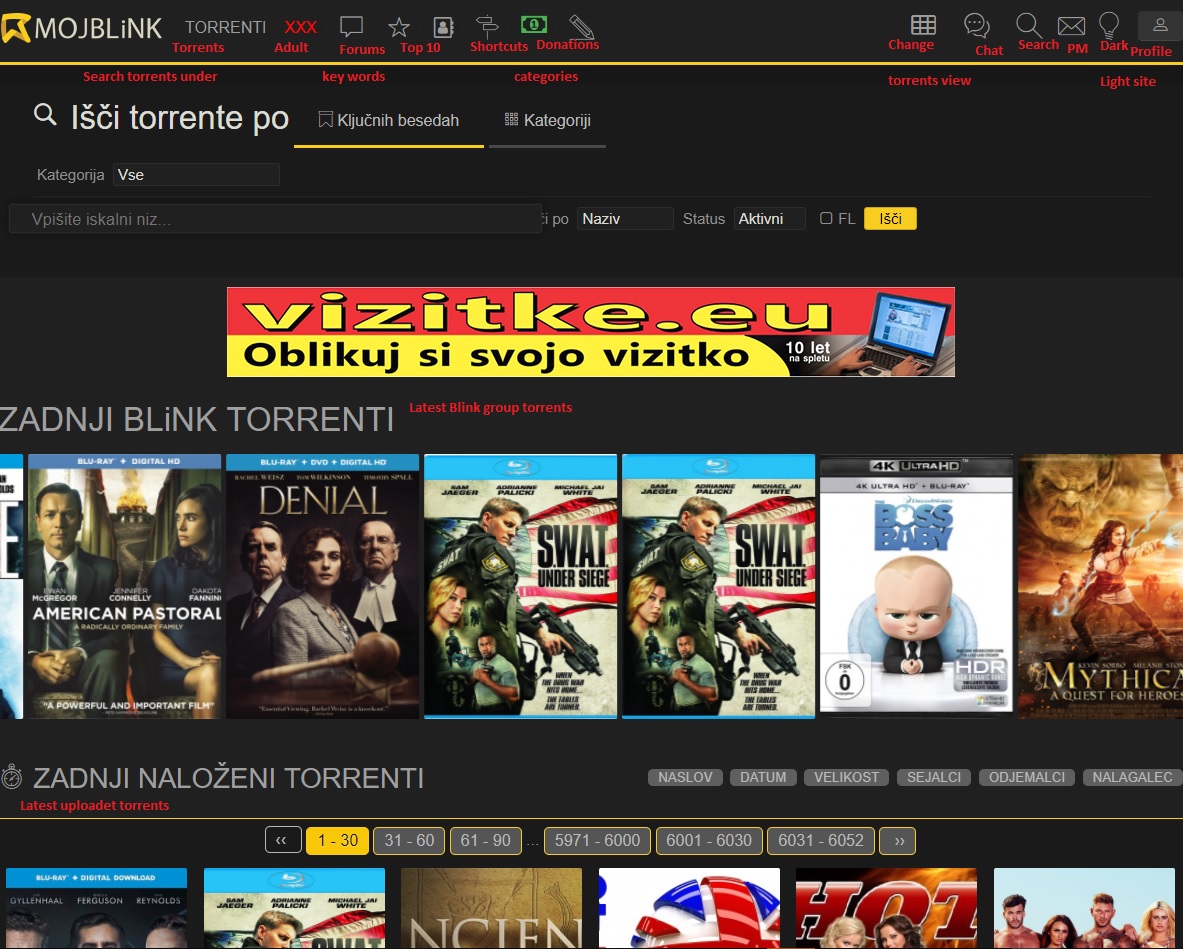Switch to Kategoriji tab
The height and width of the screenshot is (949, 1183).
548,121
